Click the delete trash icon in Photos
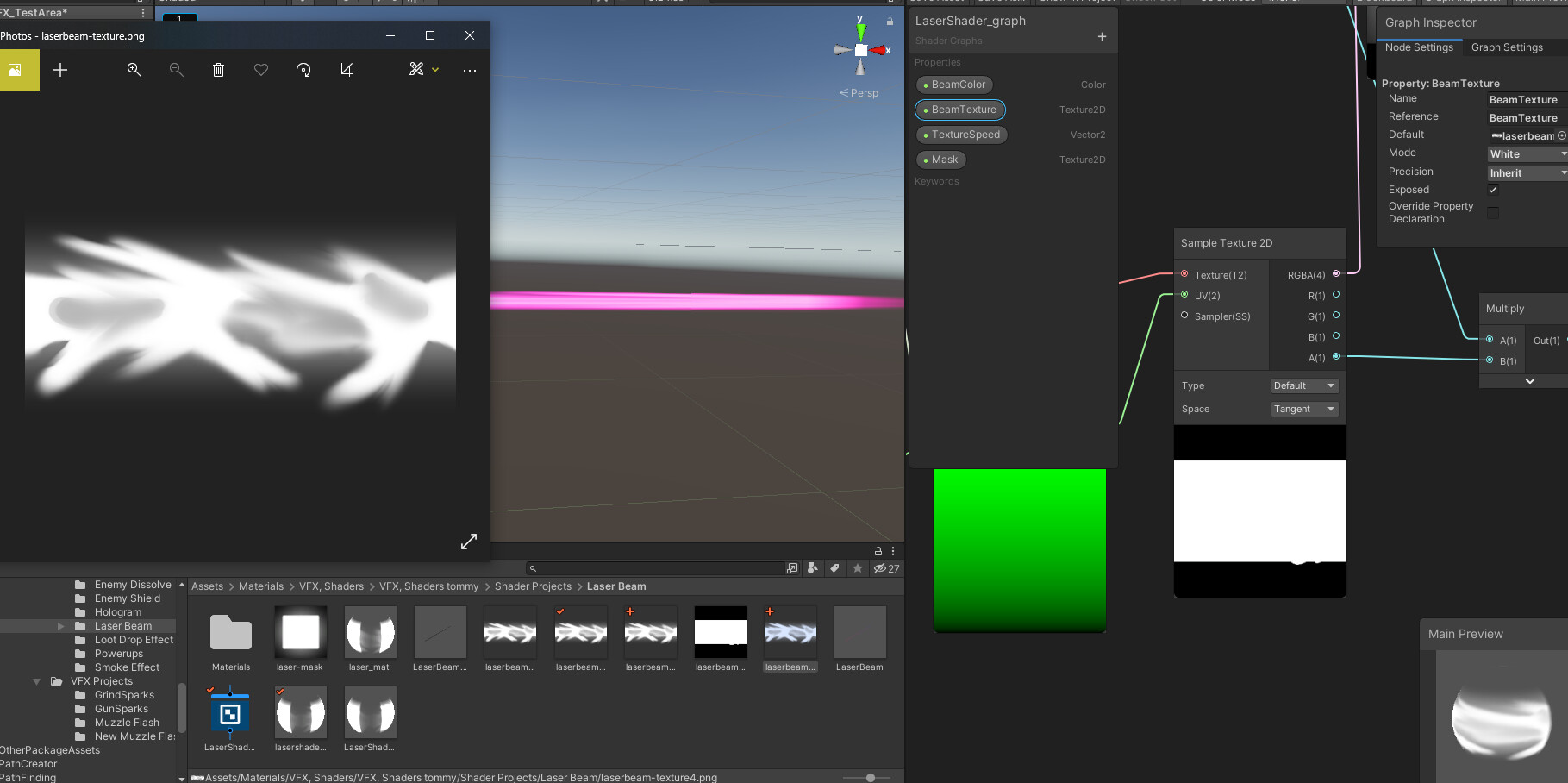Viewport: 1568px width, 783px height. click(x=218, y=70)
